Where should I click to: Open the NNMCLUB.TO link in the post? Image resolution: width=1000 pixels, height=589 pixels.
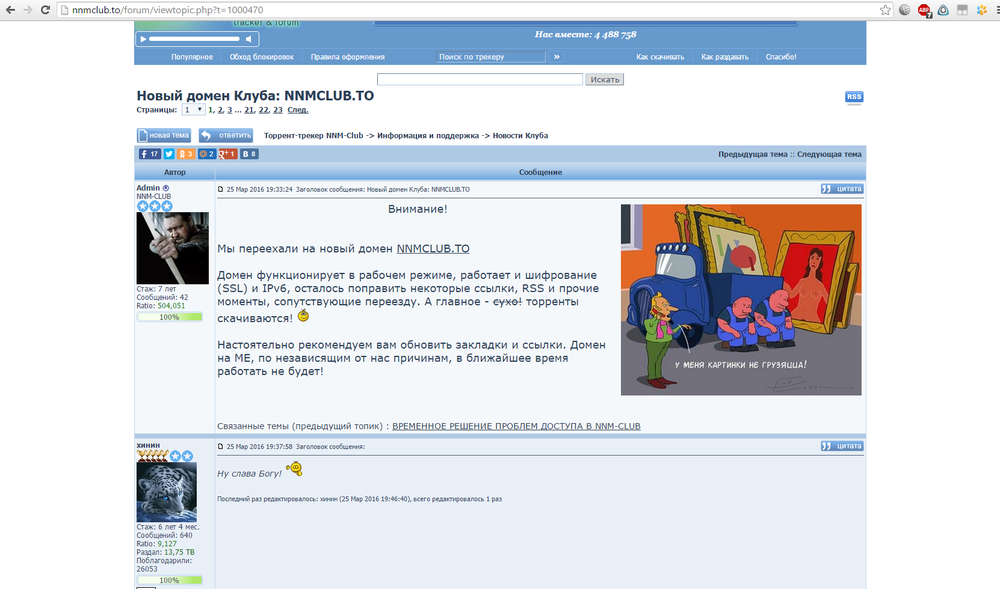click(x=433, y=249)
